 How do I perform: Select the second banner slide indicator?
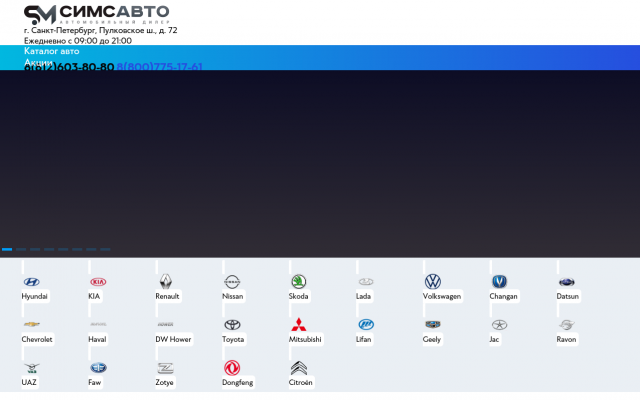point(21,249)
